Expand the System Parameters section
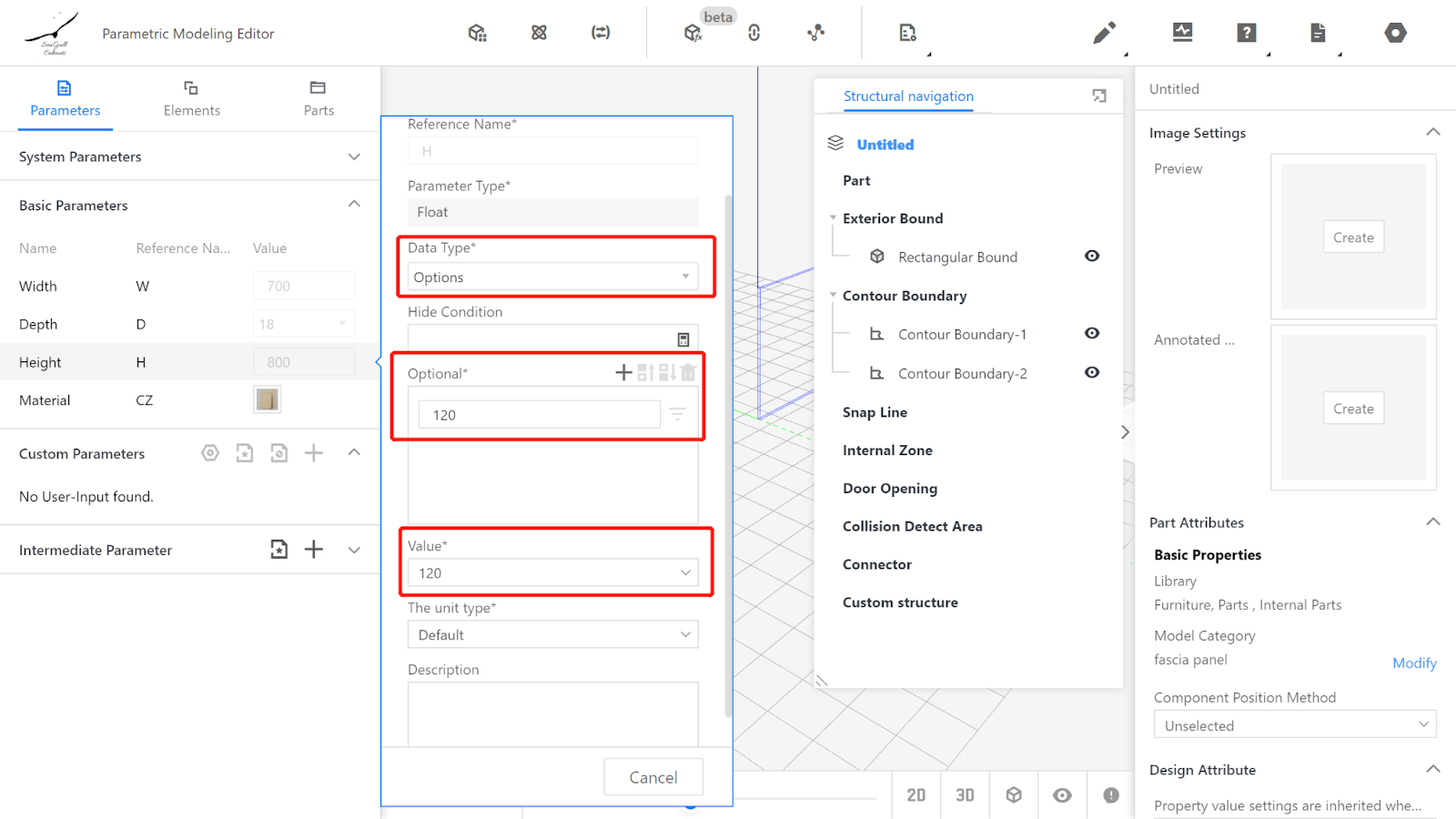The image size is (1456, 819). pos(354,157)
